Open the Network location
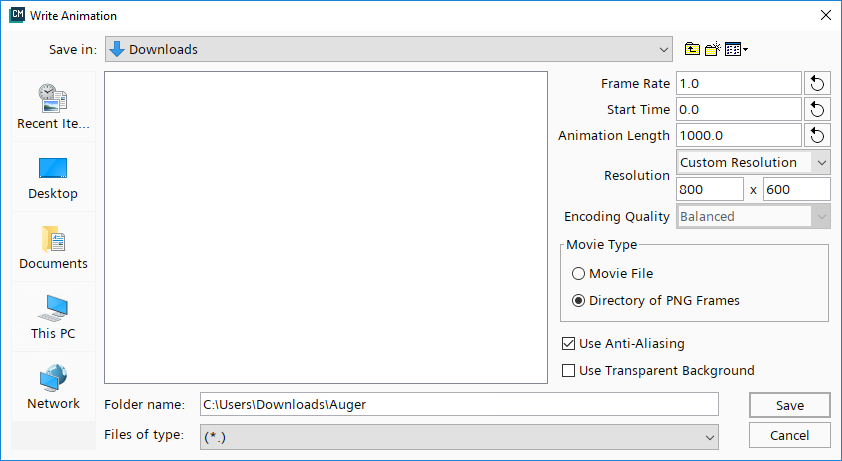Viewport: 842px width, 461px height. (x=53, y=387)
